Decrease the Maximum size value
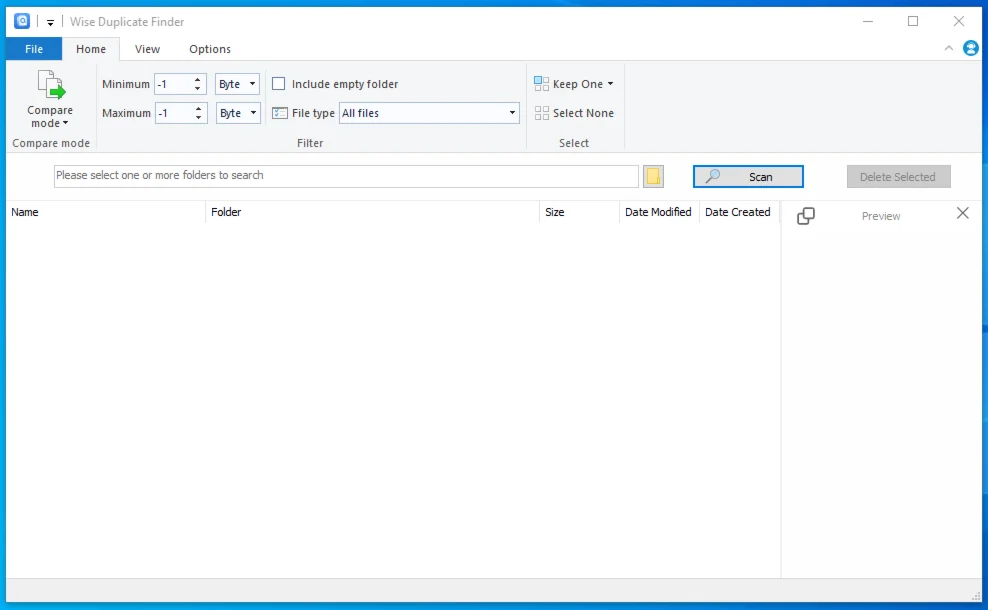 (x=198, y=117)
